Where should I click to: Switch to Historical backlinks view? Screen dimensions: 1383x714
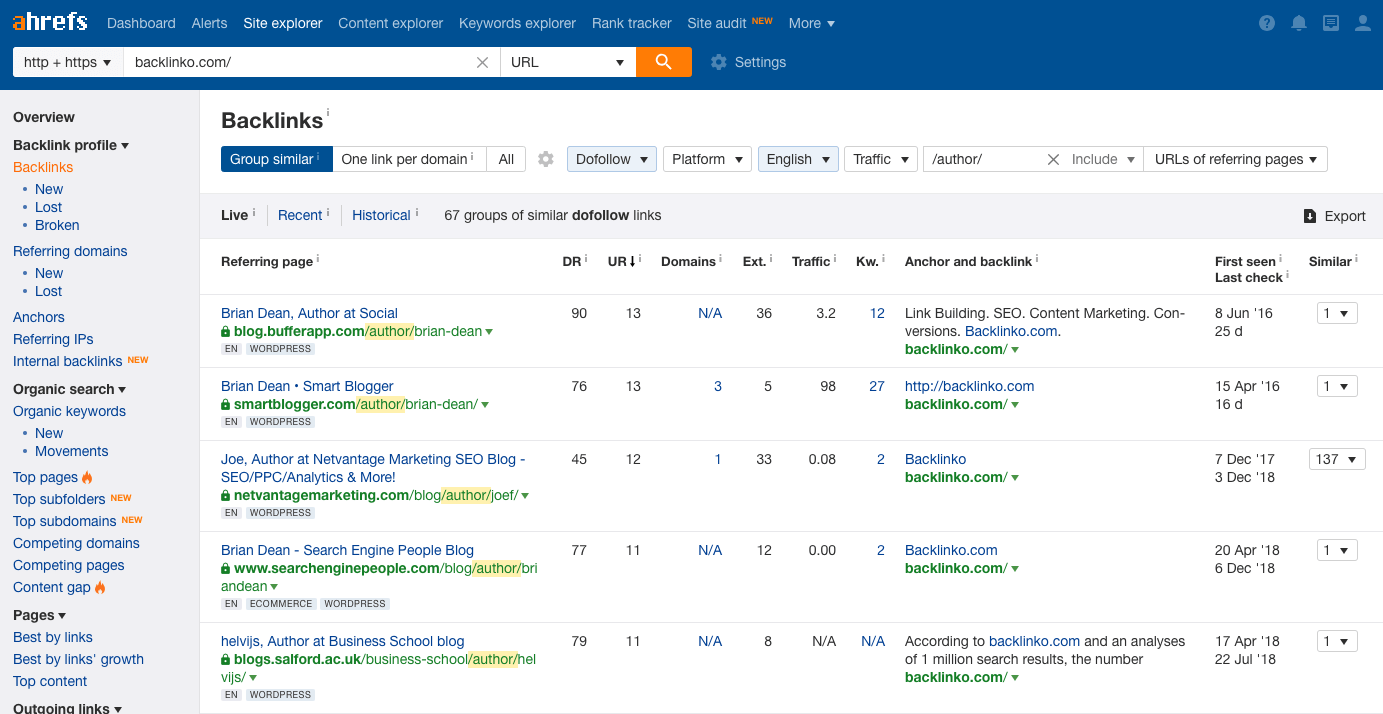[x=381, y=215]
